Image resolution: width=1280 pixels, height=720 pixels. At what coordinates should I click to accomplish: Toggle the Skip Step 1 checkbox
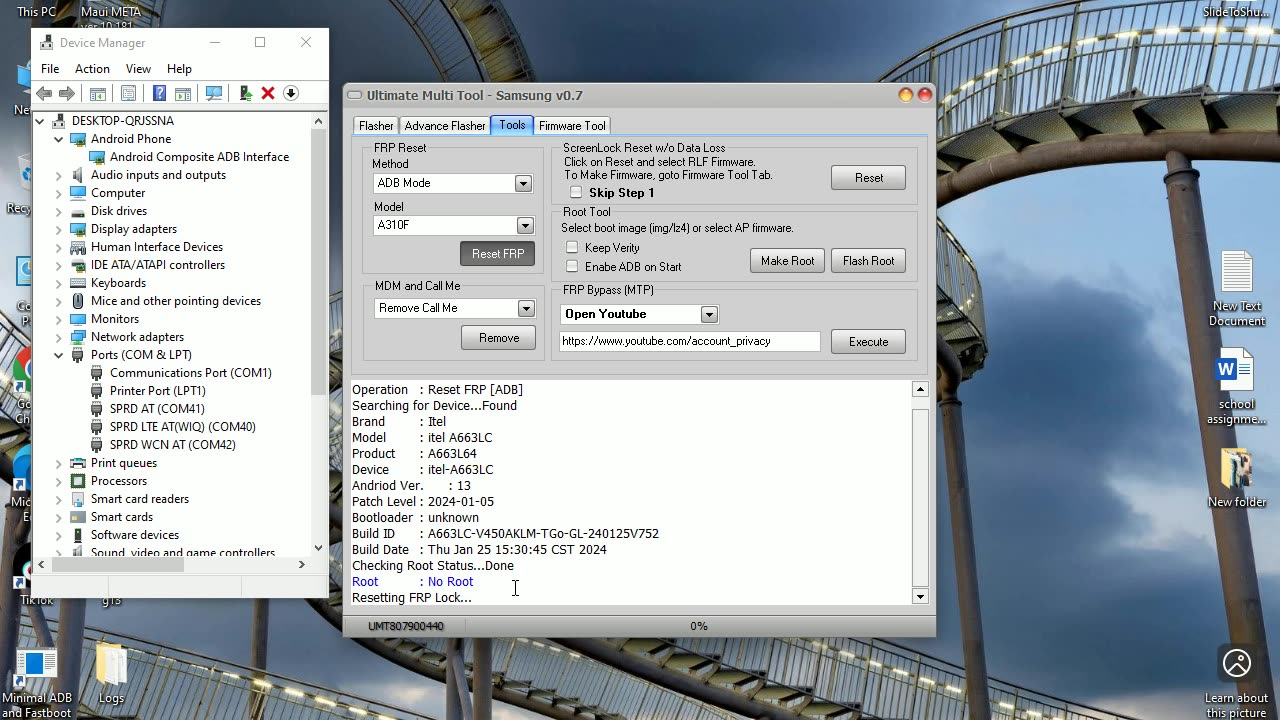(576, 193)
